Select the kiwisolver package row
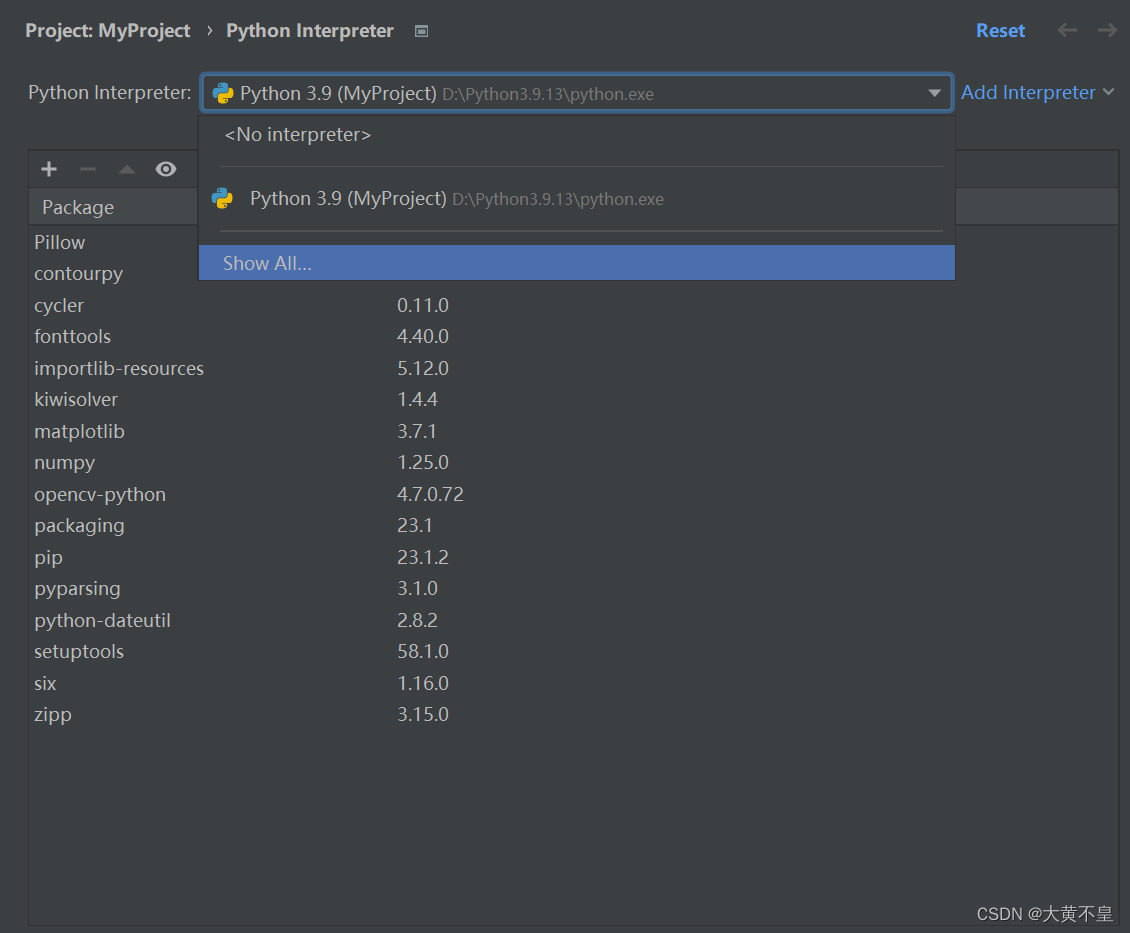The height and width of the screenshot is (933, 1130). pos(574,400)
